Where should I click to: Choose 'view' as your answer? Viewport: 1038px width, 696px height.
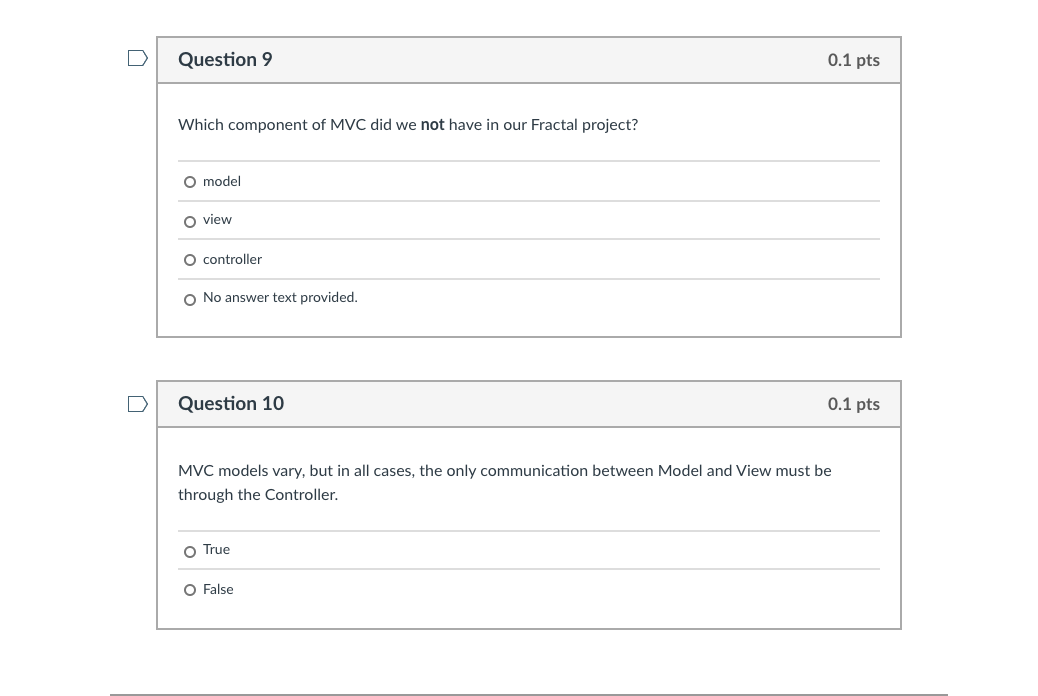pos(190,221)
